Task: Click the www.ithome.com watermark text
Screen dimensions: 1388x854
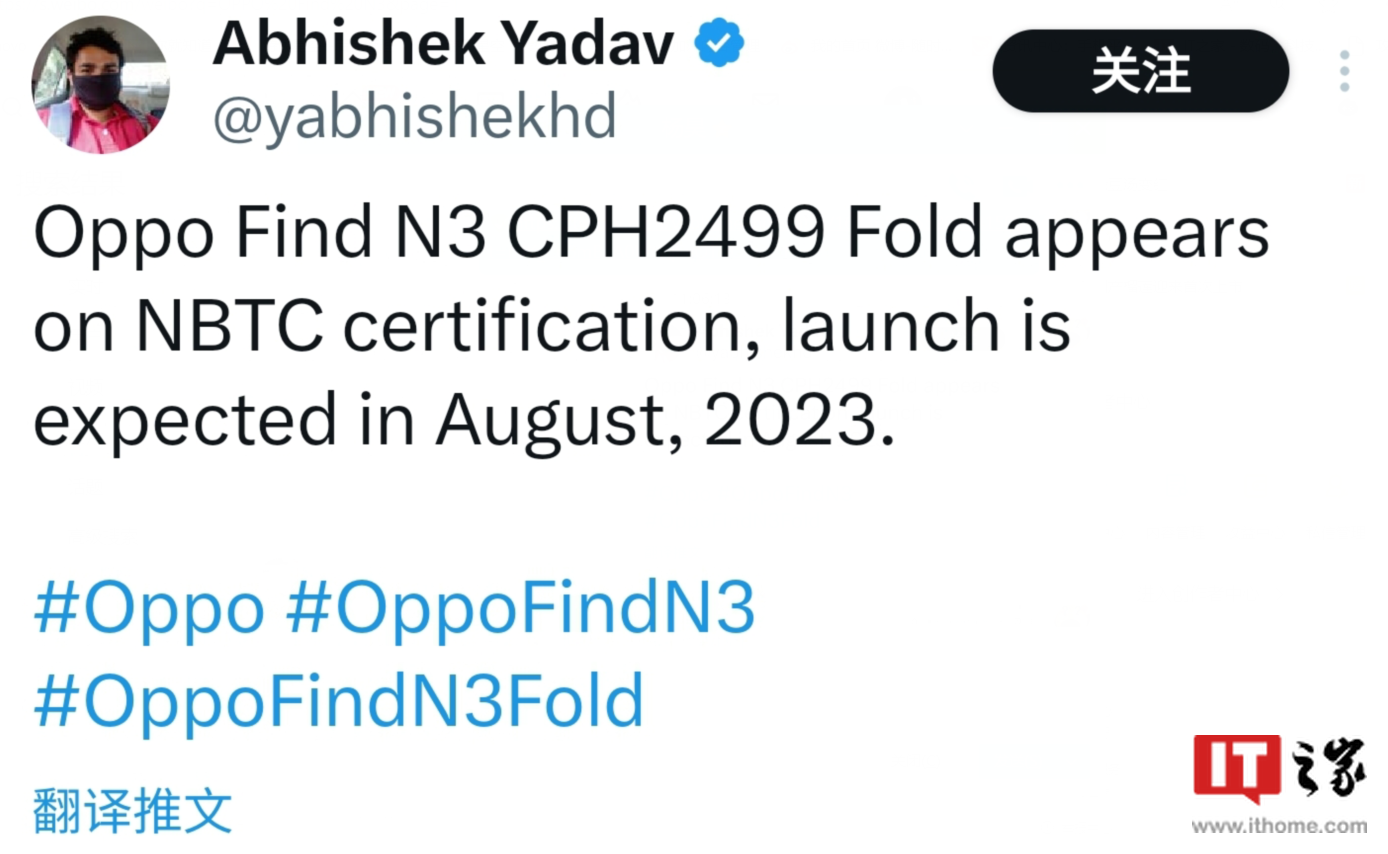Action: click(x=1278, y=827)
